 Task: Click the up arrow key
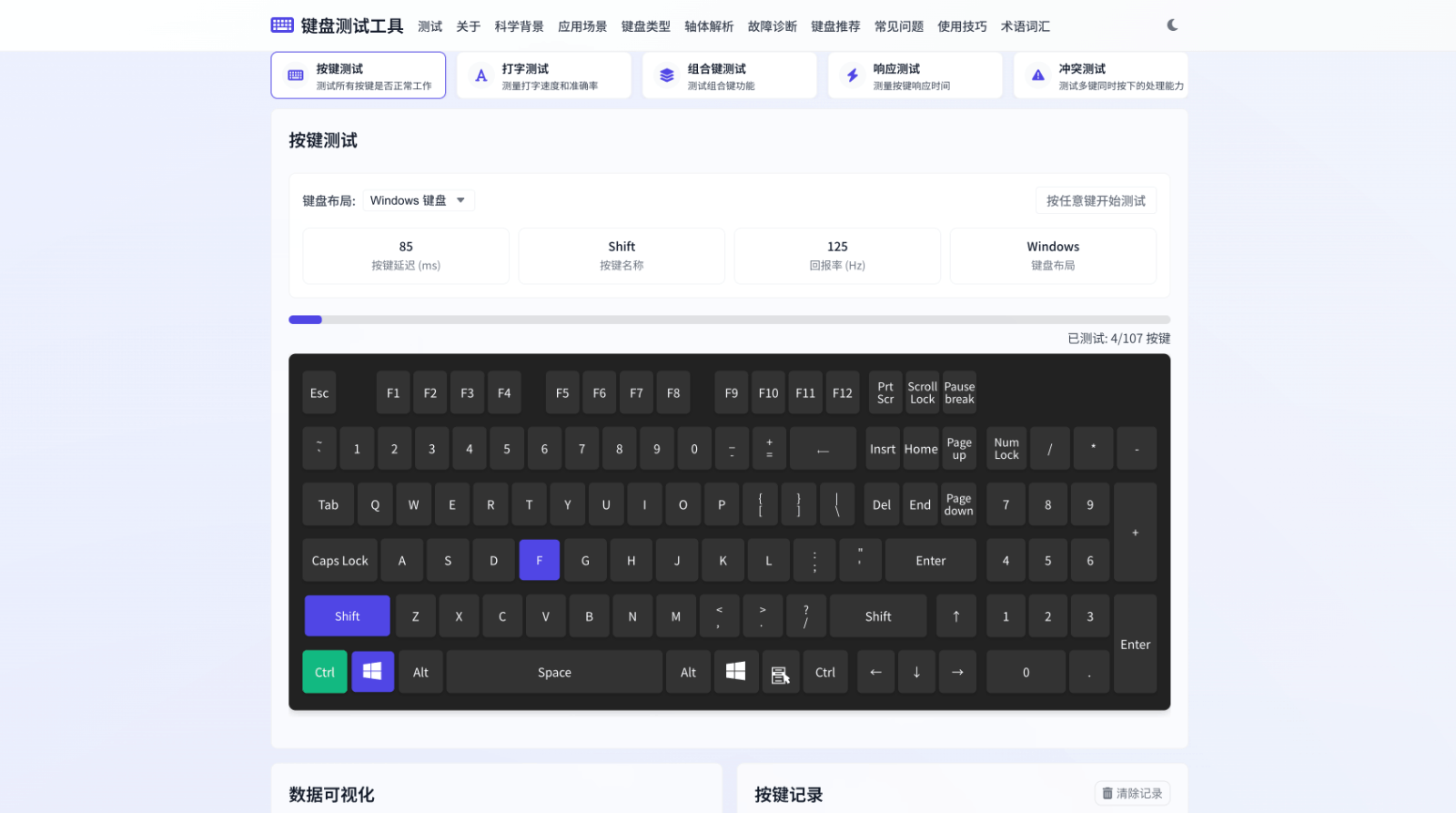(956, 616)
